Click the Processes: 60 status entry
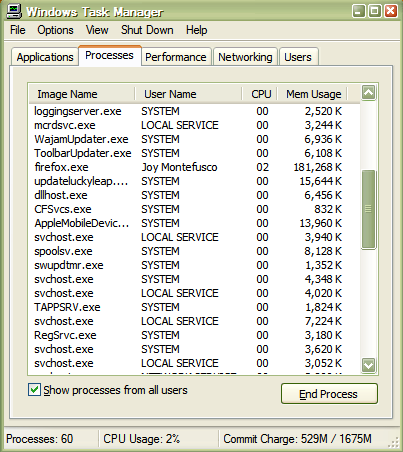The image size is (403, 452). pos(40,439)
